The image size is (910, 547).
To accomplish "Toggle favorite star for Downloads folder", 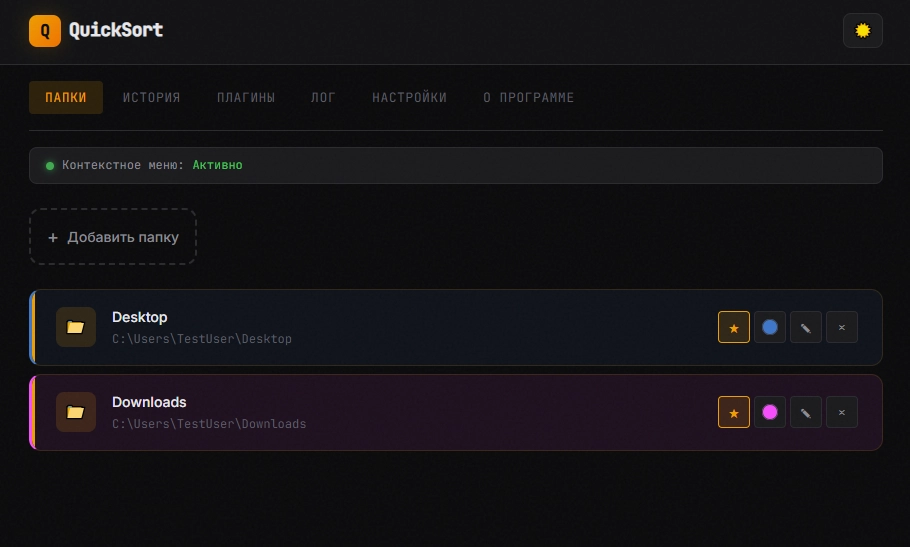I will 734,412.
